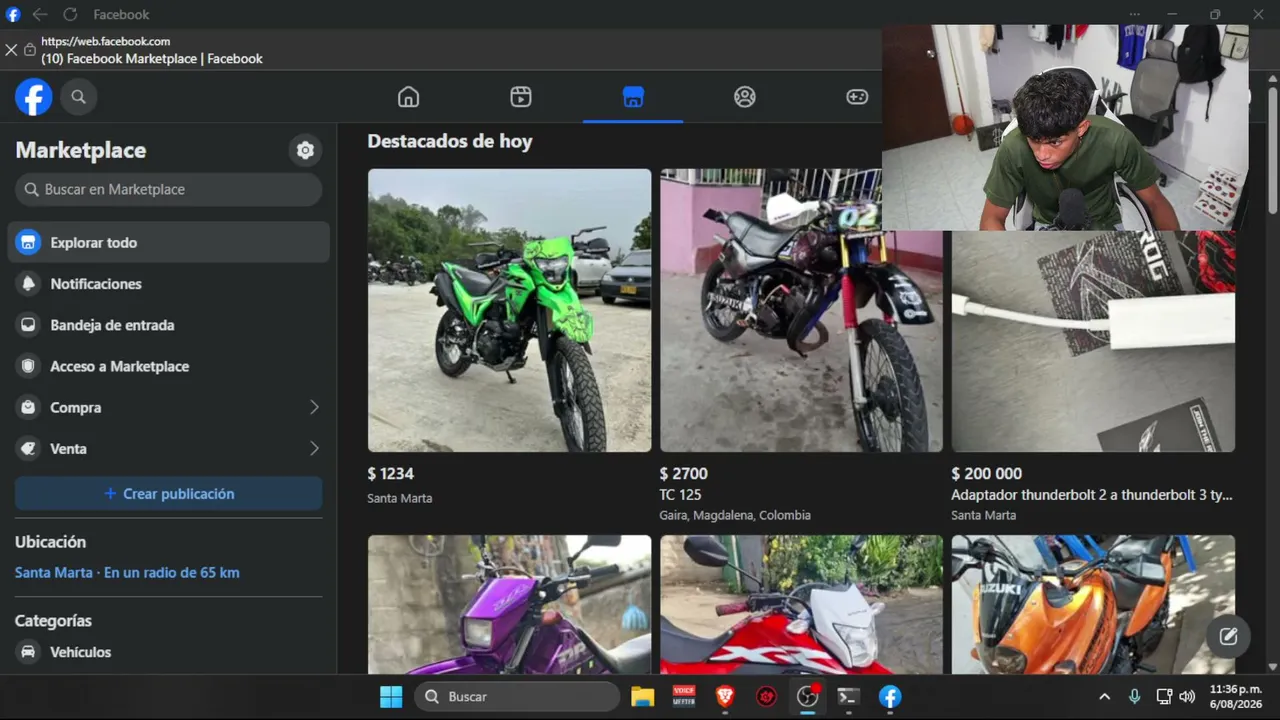The height and width of the screenshot is (720, 1280).
Task: Click the $ 200 000 price
Action: [987, 474]
